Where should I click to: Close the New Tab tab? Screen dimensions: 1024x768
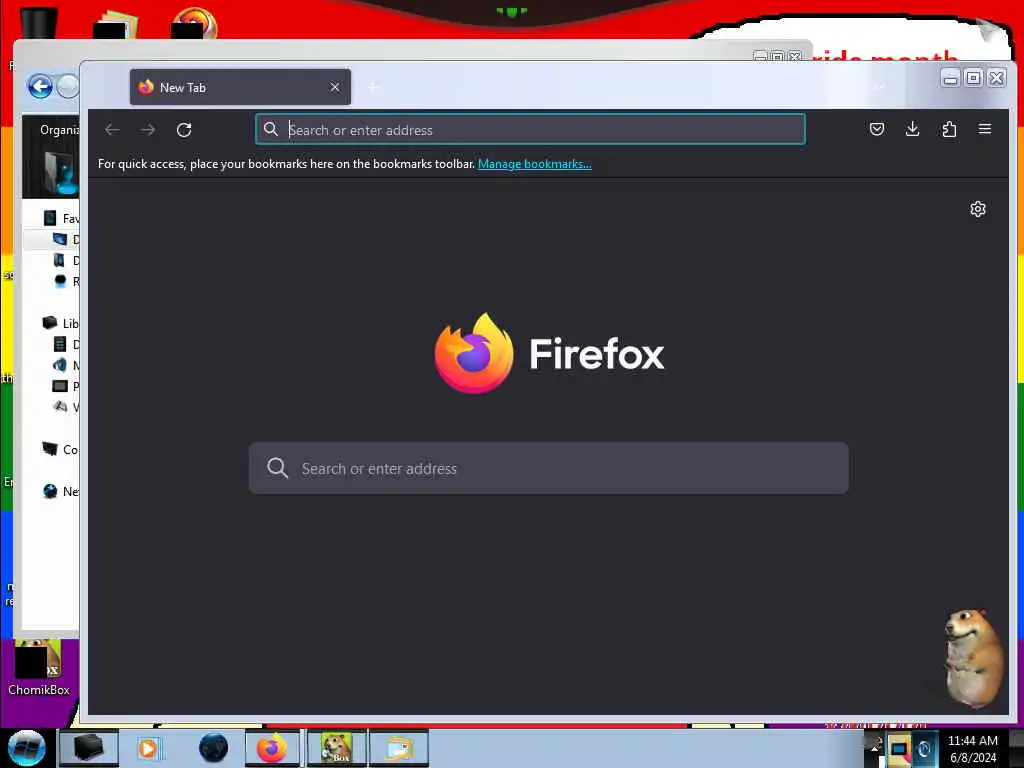335,87
